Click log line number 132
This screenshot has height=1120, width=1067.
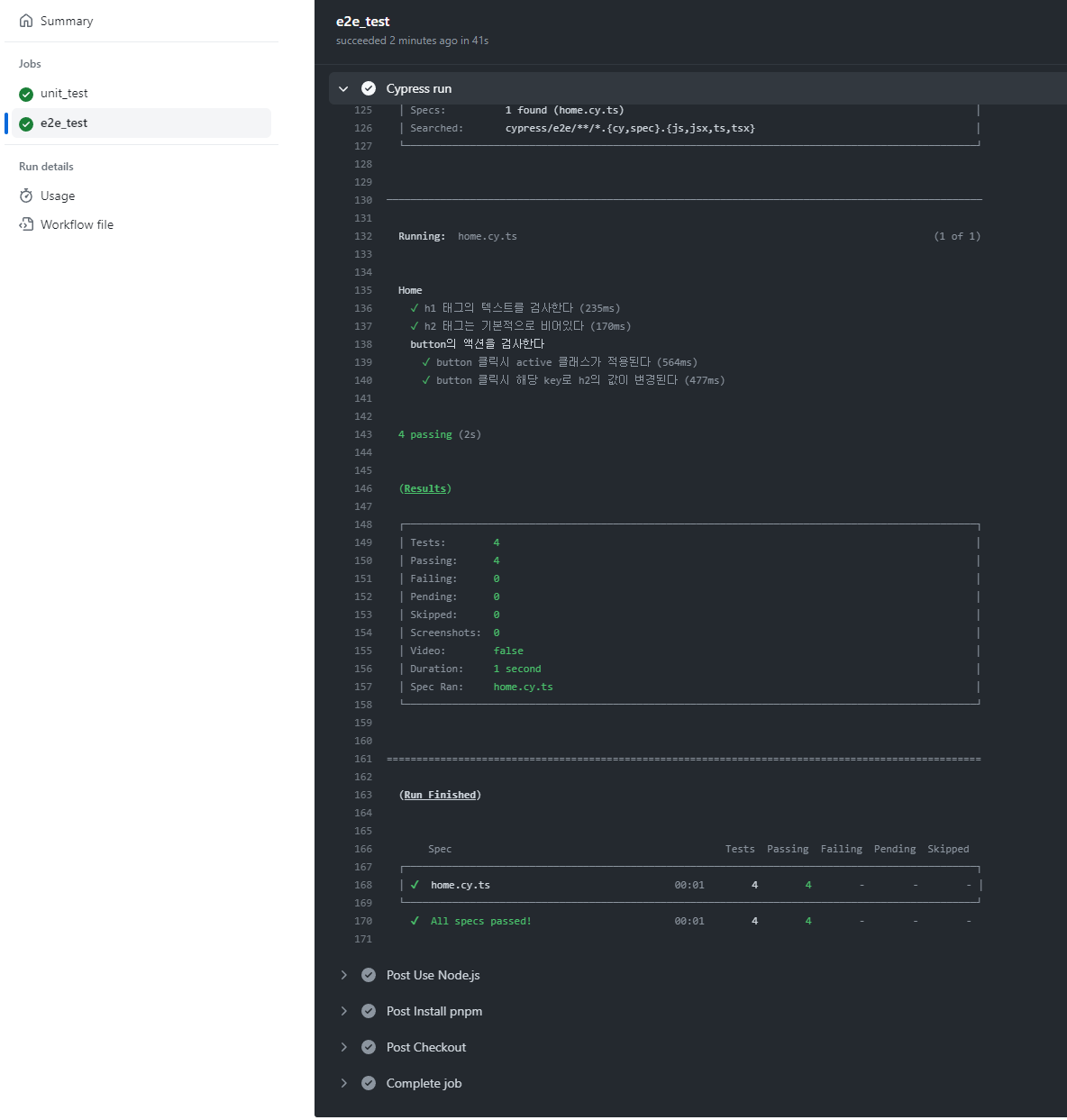[363, 236]
